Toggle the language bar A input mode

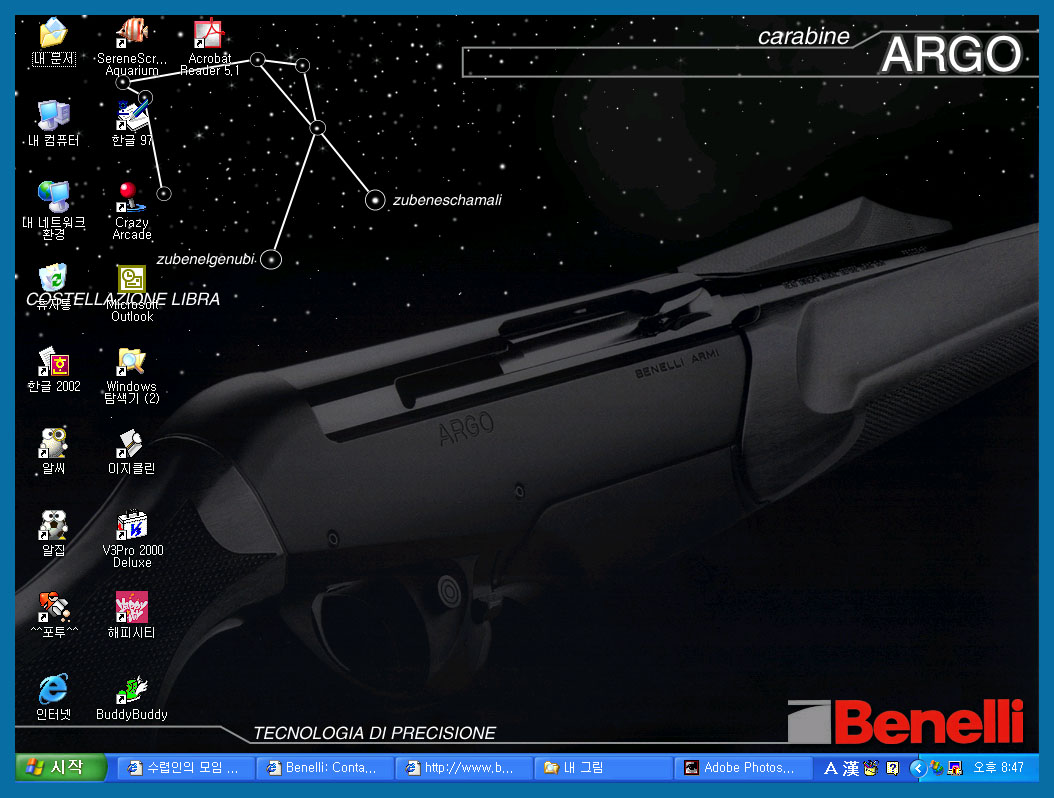click(830, 768)
